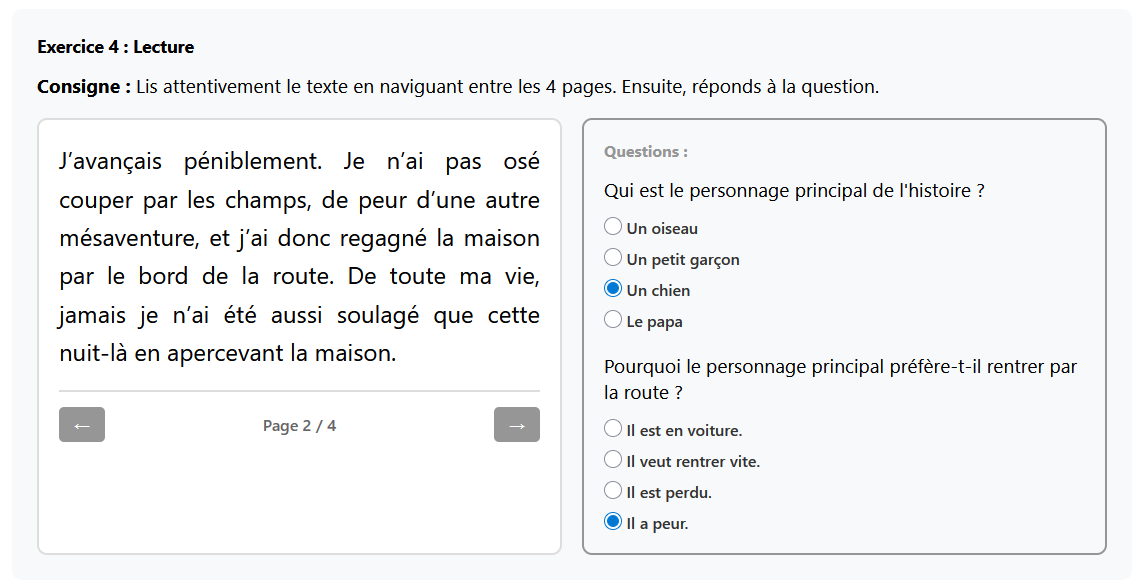Choose "Il veut rentrer vite."
The image size is (1143, 587).
click(611, 460)
